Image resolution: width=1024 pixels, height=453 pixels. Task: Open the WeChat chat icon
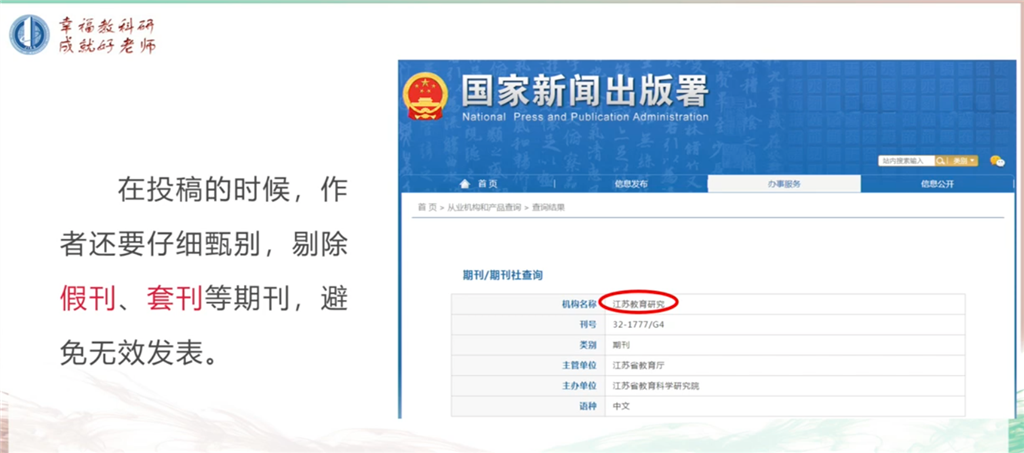997,161
